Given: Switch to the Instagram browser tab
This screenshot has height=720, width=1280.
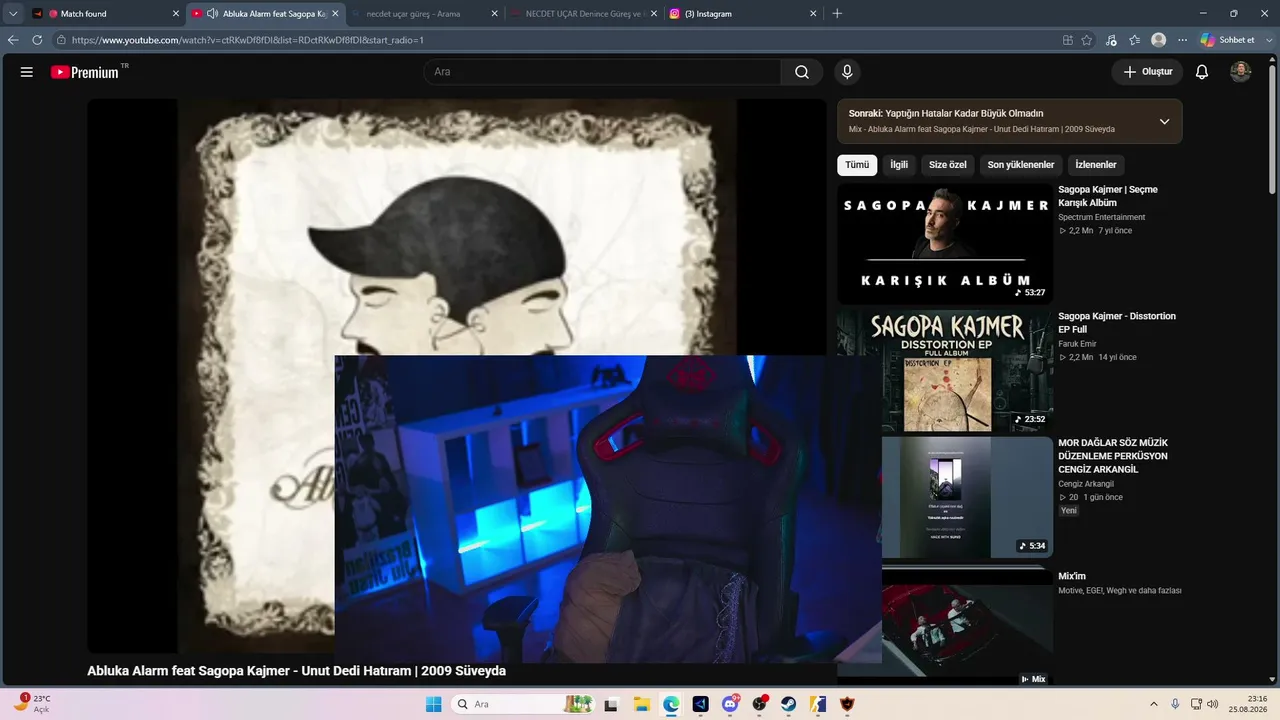Looking at the screenshot, I should 743,14.
